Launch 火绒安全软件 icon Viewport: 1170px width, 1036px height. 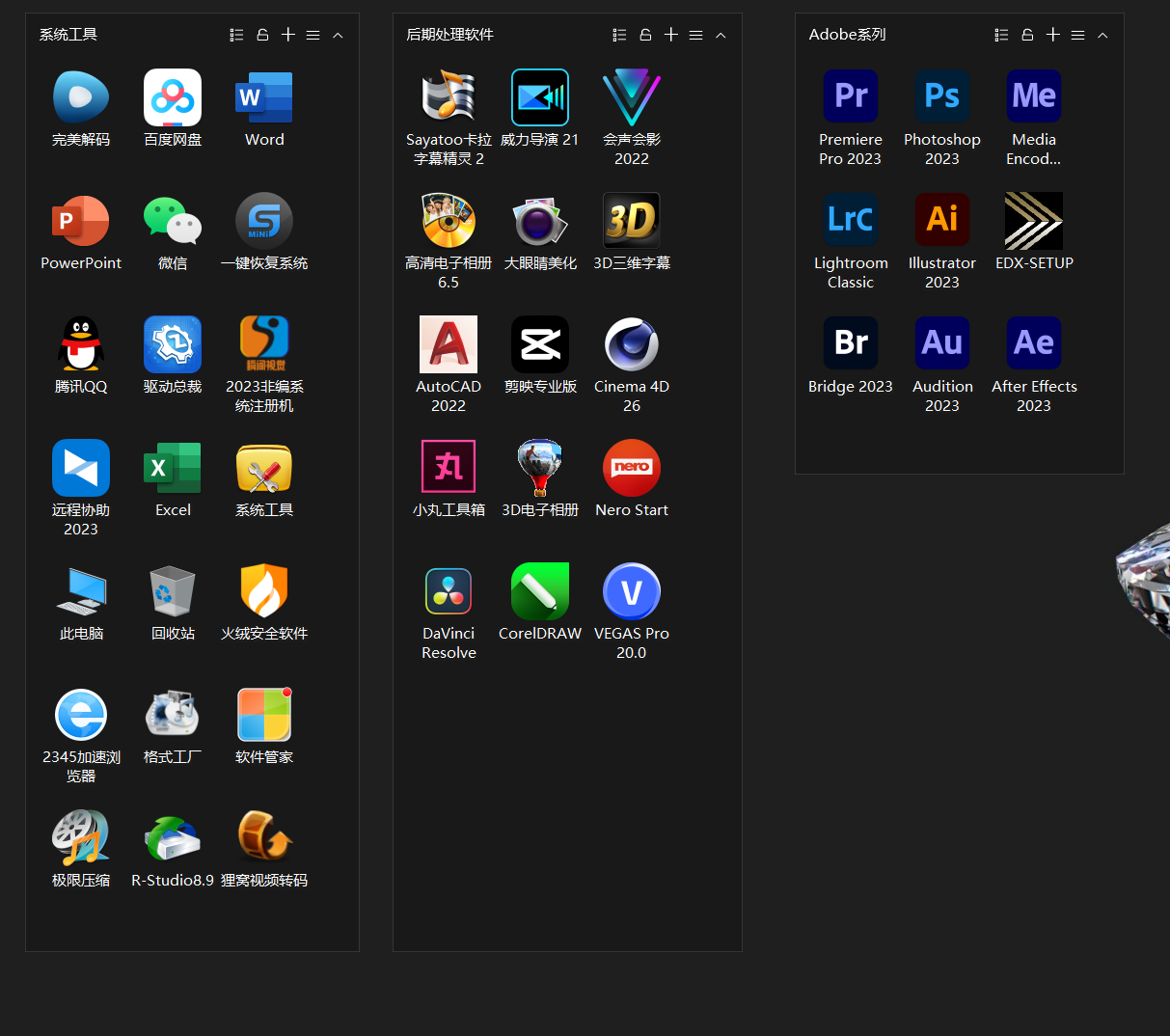coord(264,591)
